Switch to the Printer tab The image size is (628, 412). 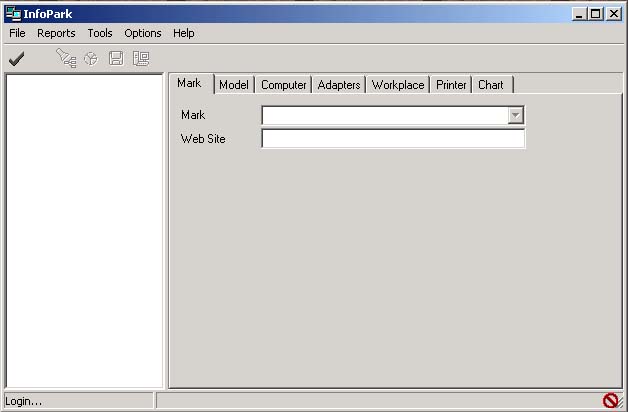pos(451,85)
